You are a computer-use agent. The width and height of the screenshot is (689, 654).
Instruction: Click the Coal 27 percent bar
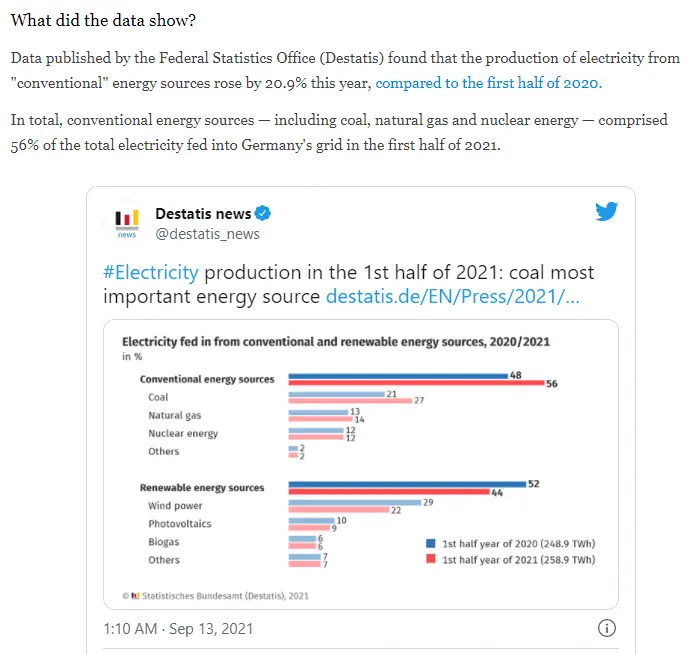click(350, 401)
